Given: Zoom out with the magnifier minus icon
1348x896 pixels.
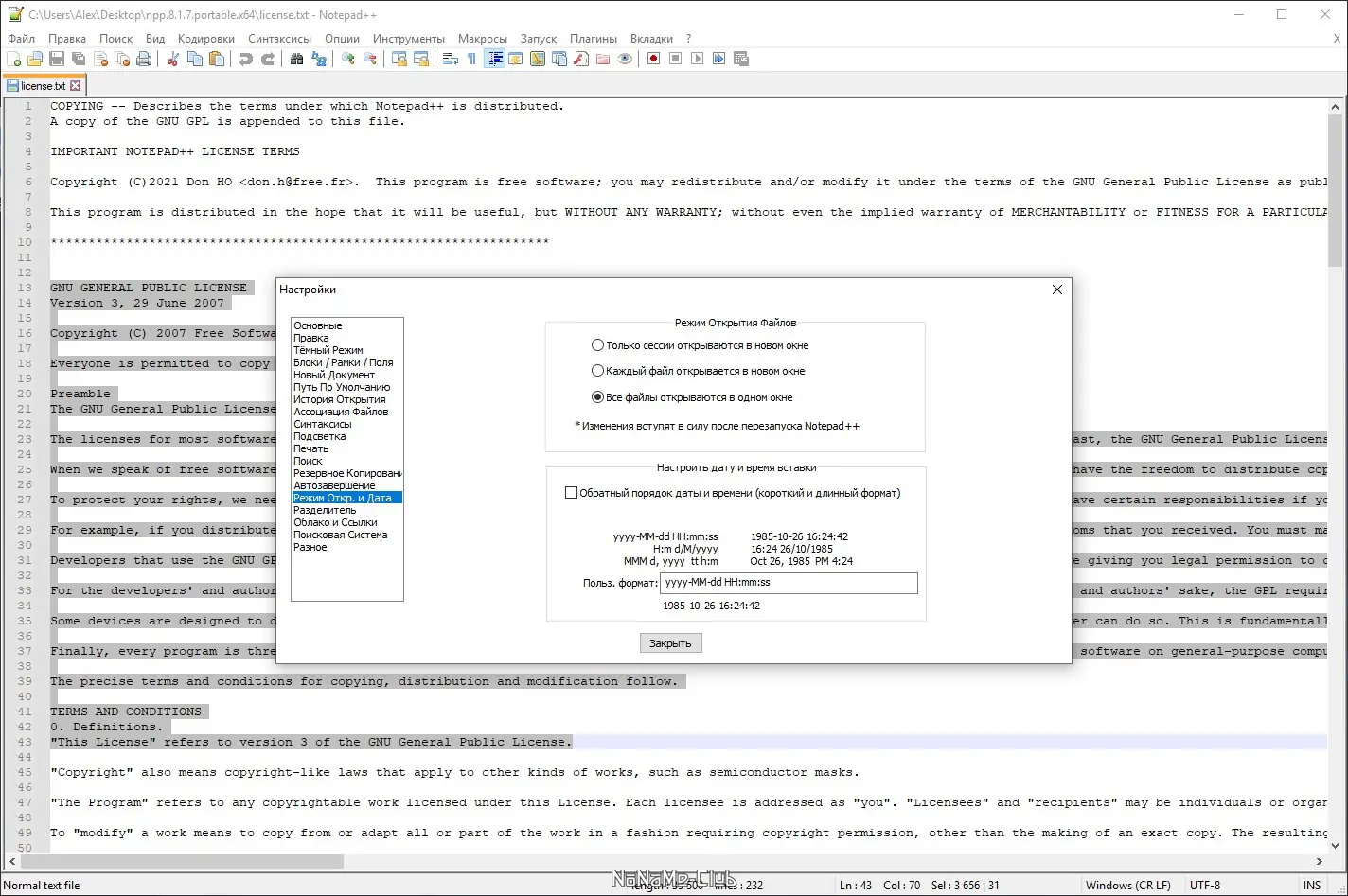Looking at the screenshot, I should coord(370,59).
